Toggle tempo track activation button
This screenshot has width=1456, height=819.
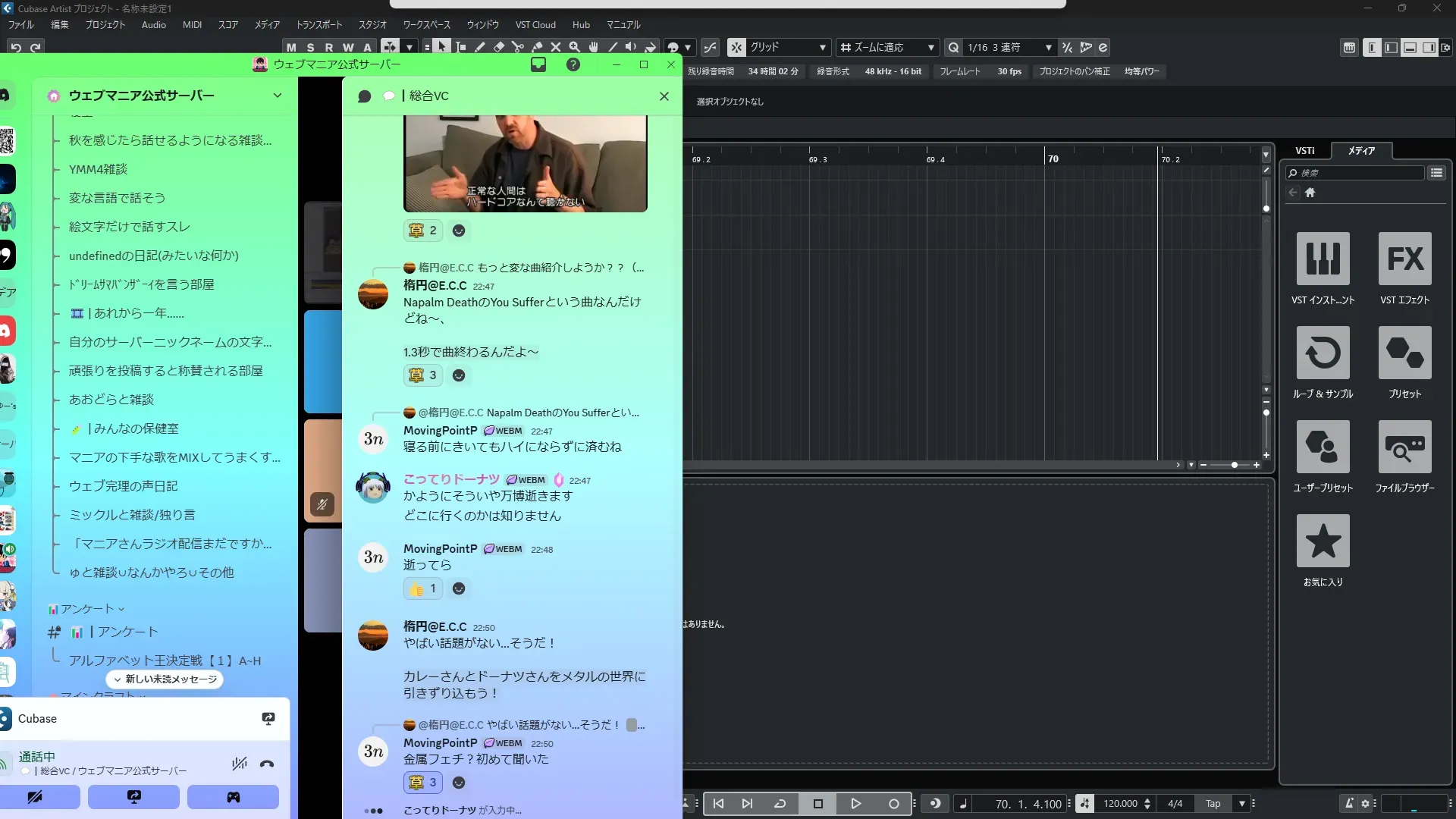1085,804
